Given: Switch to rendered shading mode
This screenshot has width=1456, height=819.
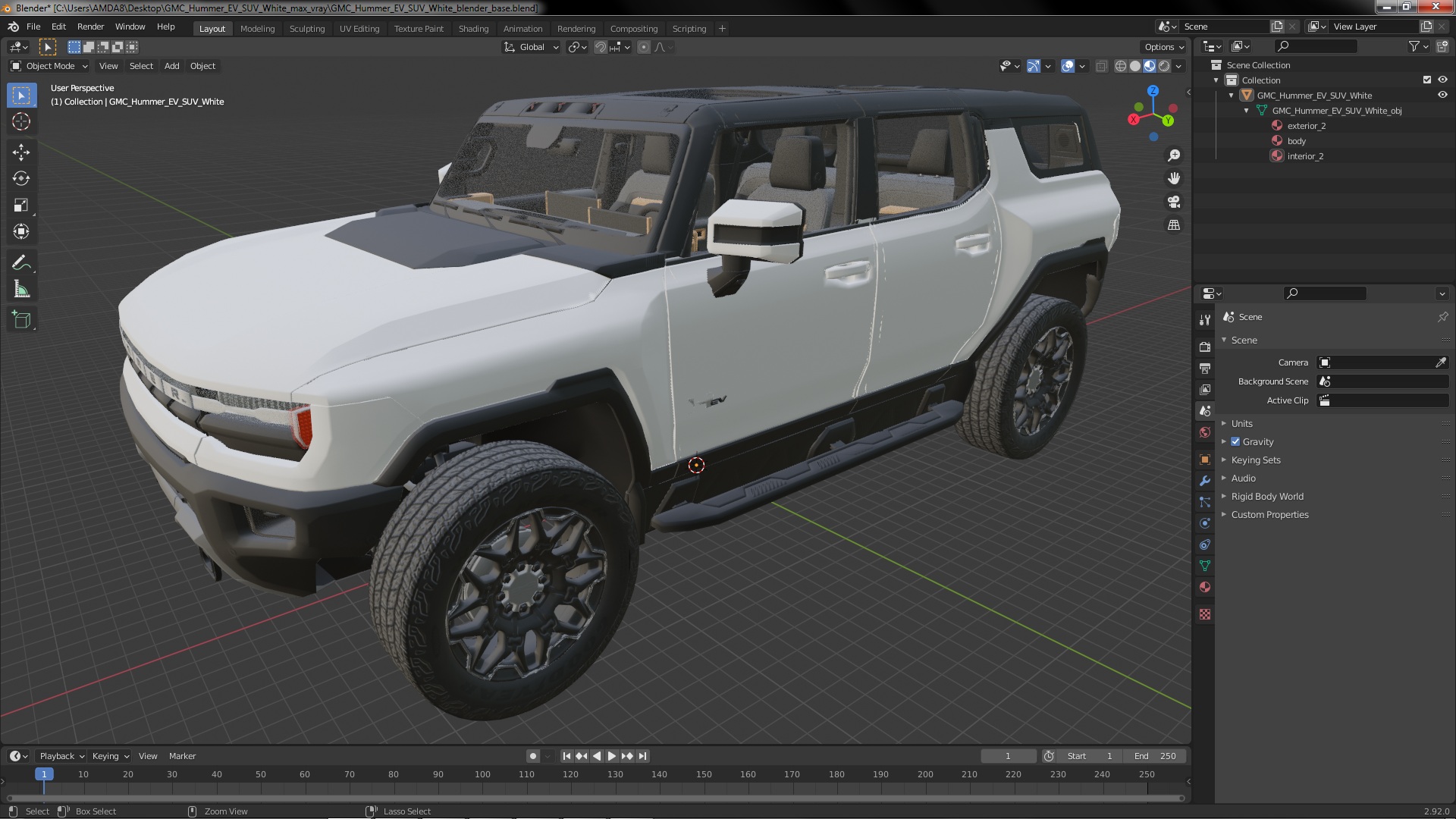Looking at the screenshot, I should (1164, 66).
